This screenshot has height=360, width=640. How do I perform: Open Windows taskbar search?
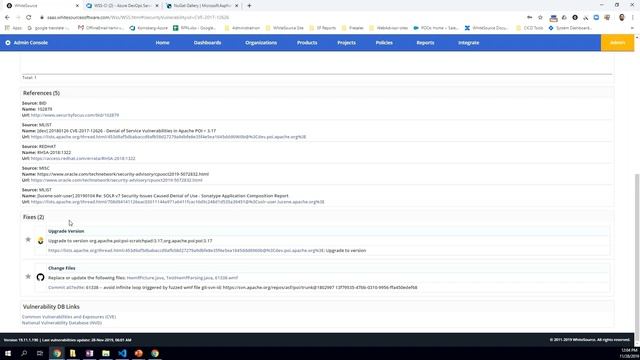(24, 353)
